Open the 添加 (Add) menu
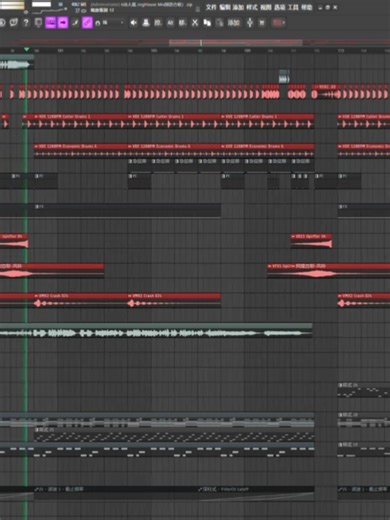 [238, 7]
